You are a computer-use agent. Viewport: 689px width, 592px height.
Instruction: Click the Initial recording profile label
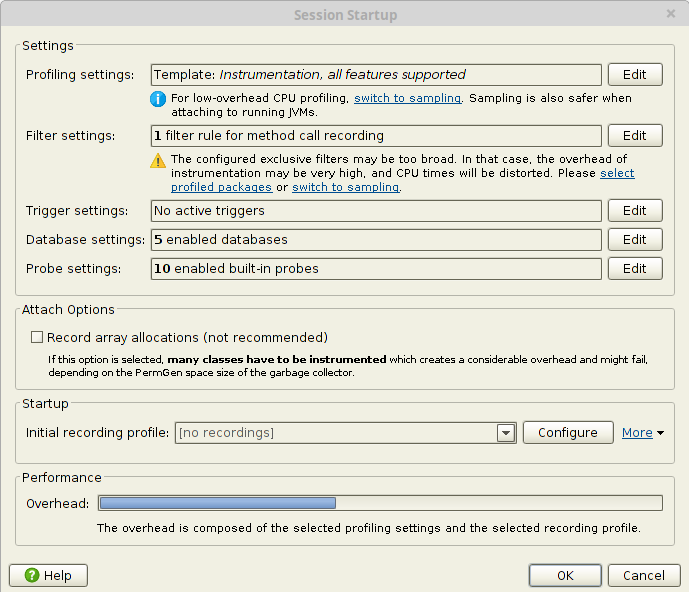pyautogui.click(x=97, y=433)
